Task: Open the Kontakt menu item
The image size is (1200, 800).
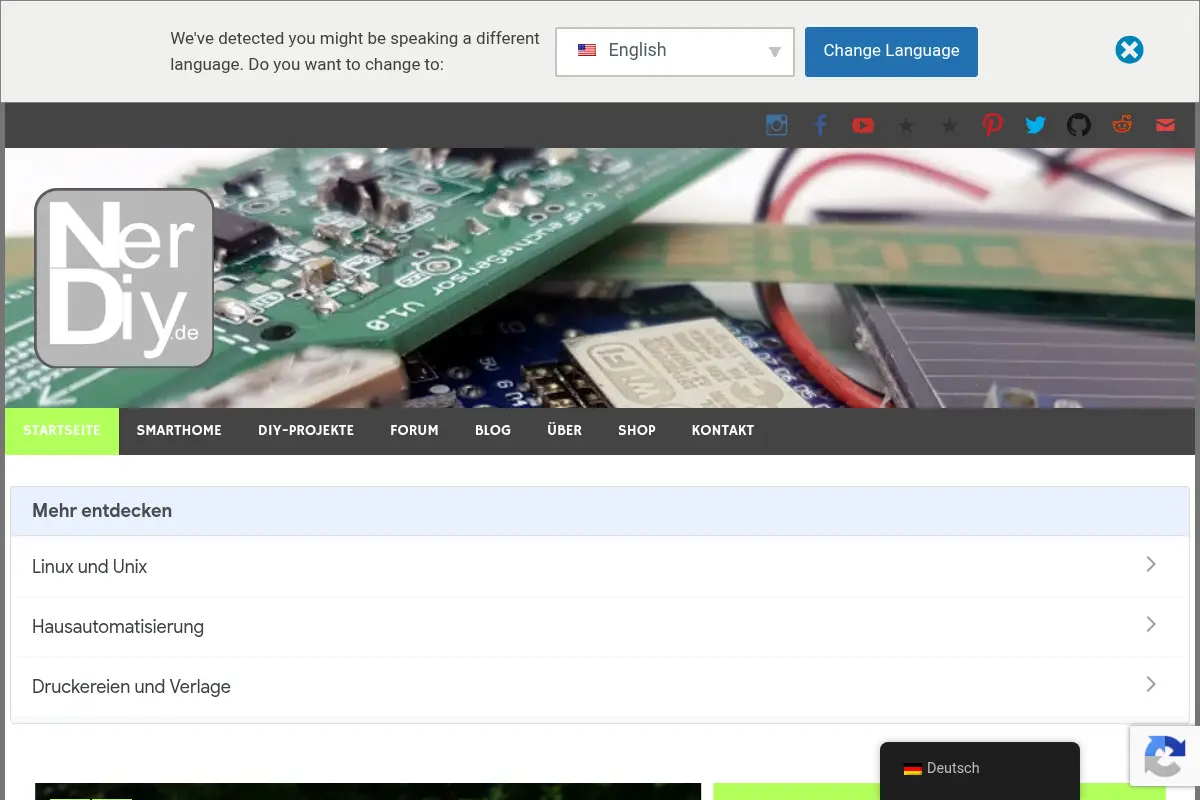Action: (723, 431)
